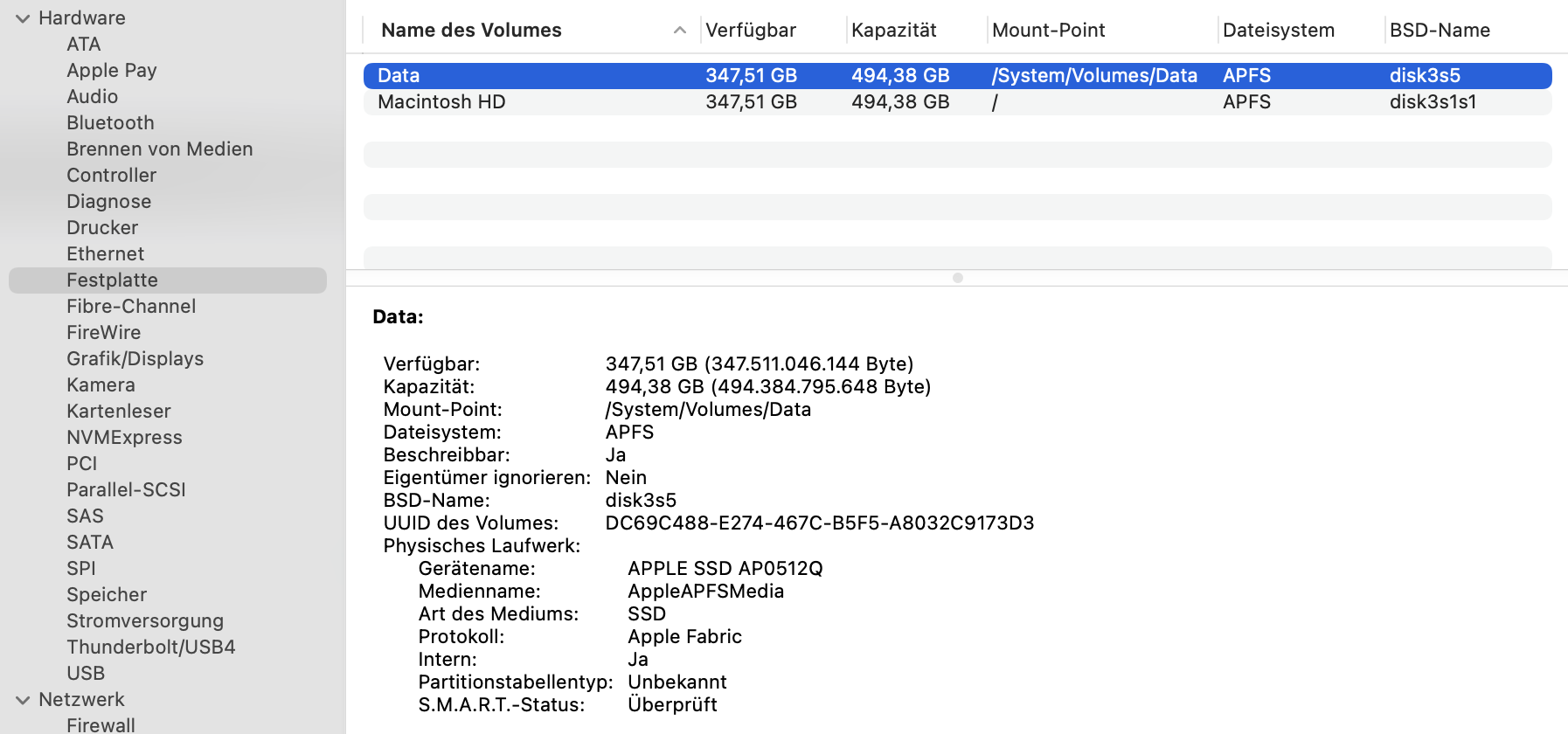Click the Dateisystem column header
Viewport: 1568px width, 734px height.
pos(1278,31)
